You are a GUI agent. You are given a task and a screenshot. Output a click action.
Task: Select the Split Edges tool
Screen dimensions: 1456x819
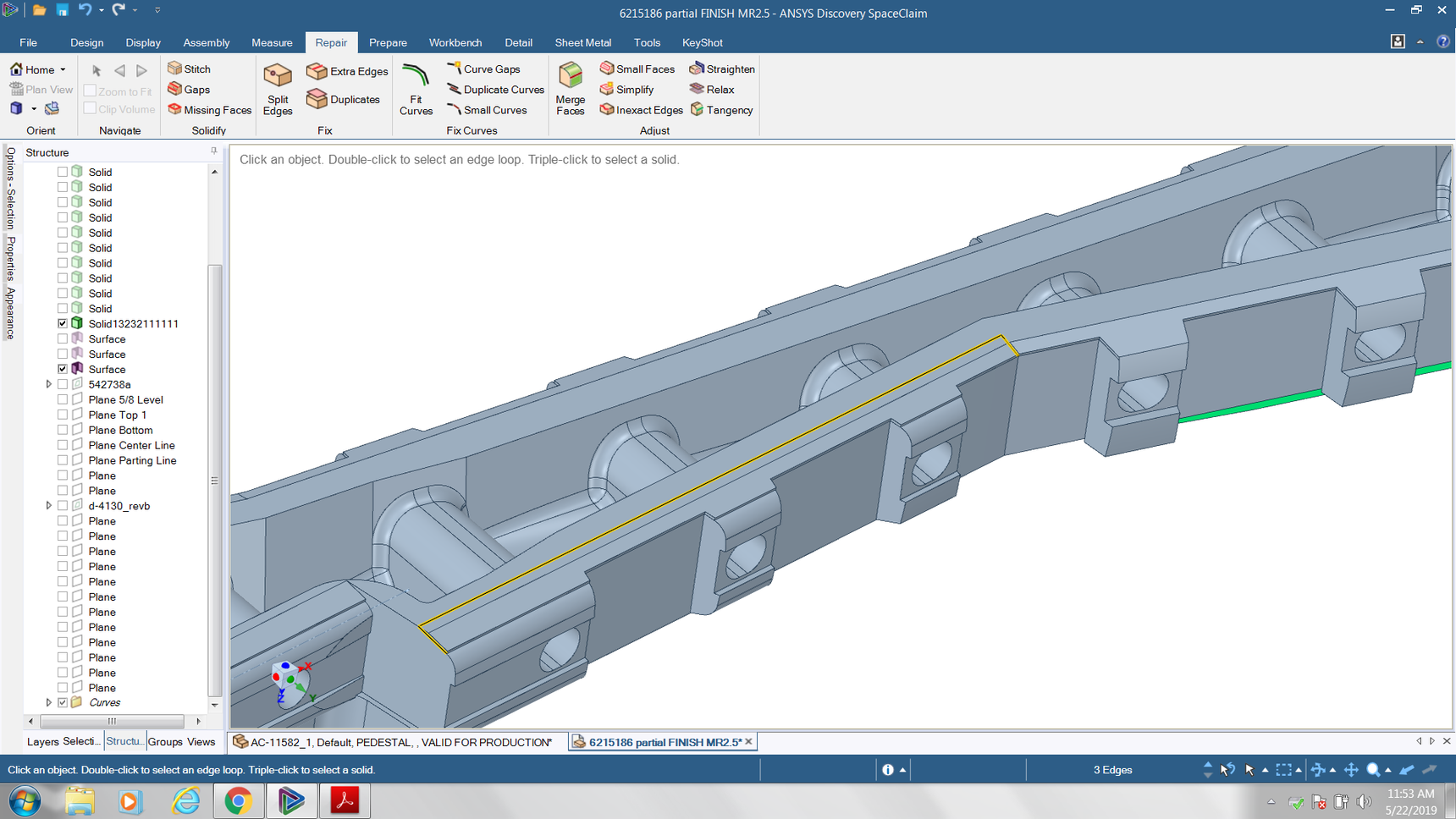[x=277, y=89]
